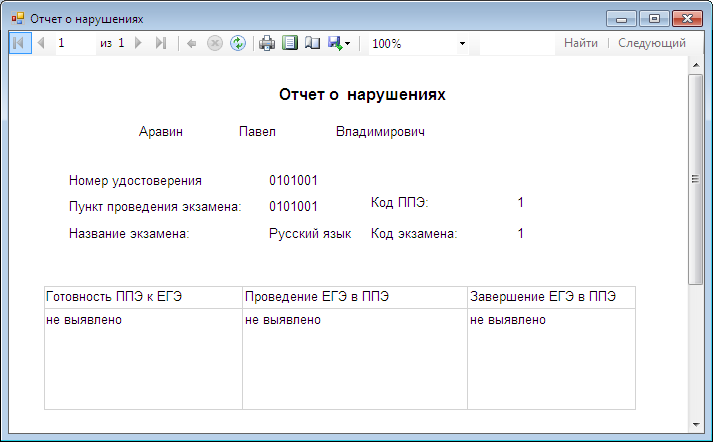Screen dimensions: 713x442
Task: Click не выявлено under Завершение ЕГЭ
Action: [x=507, y=320]
